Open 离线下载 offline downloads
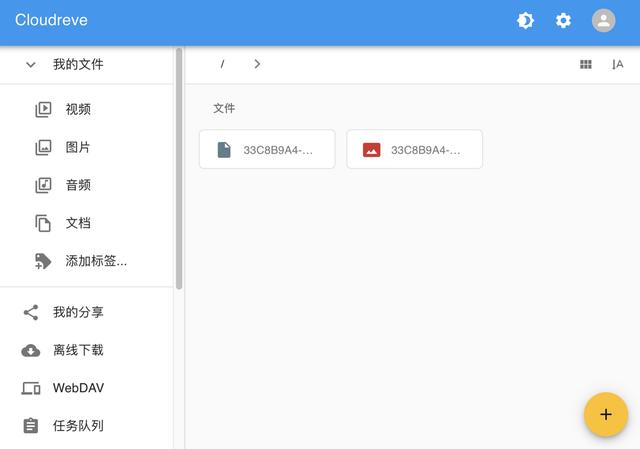Image resolution: width=640 pixels, height=449 pixels. point(78,350)
